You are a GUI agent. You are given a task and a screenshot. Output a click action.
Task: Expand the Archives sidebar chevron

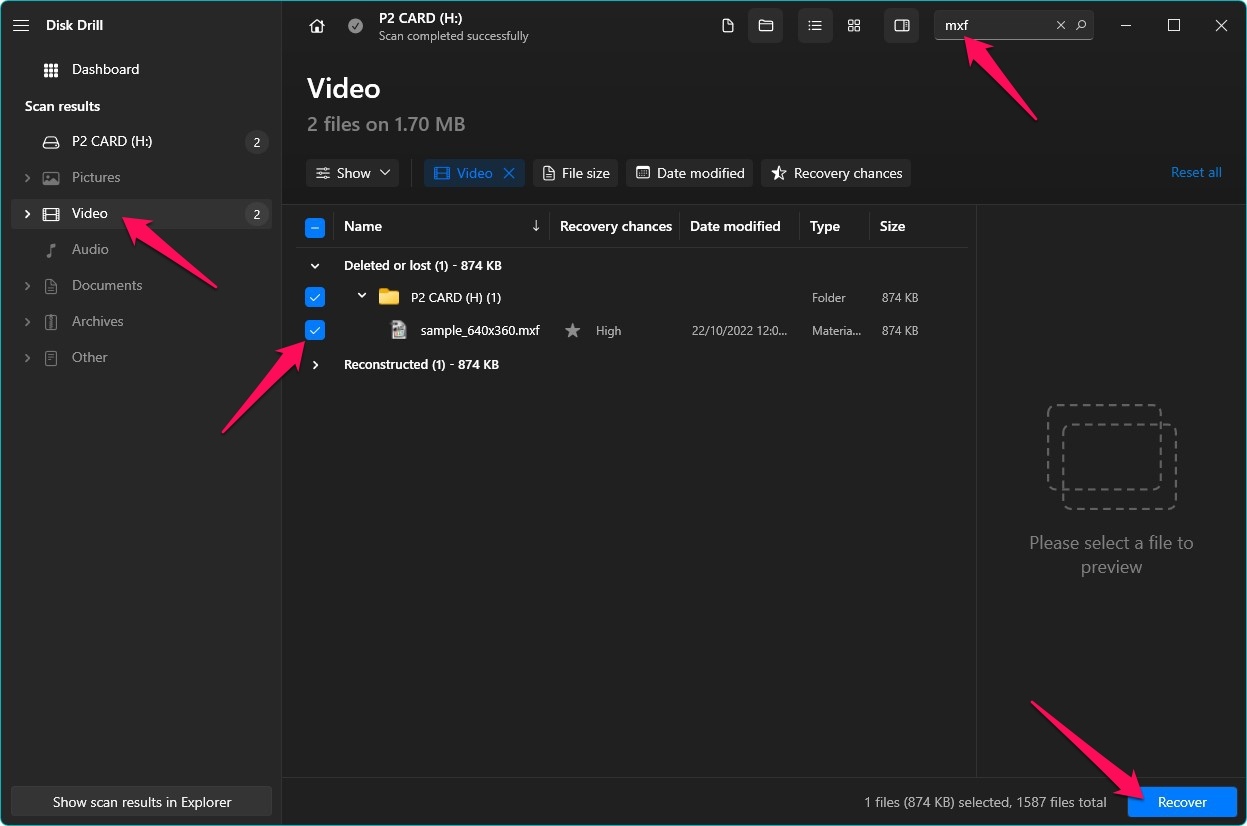pyautogui.click(x=27, y=322)
